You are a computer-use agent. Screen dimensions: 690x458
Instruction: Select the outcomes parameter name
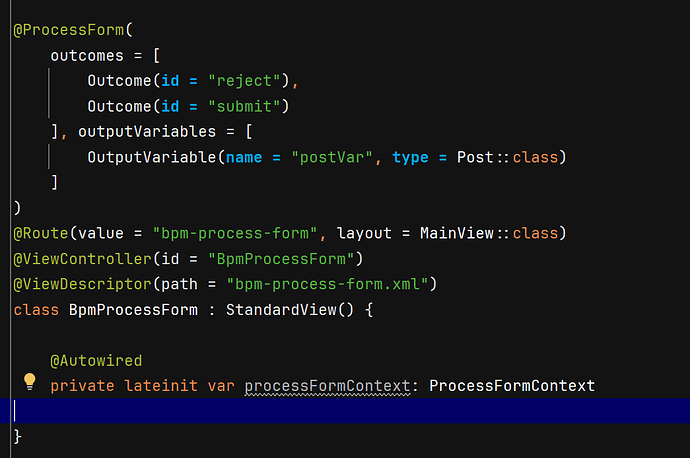pos(87,56)
